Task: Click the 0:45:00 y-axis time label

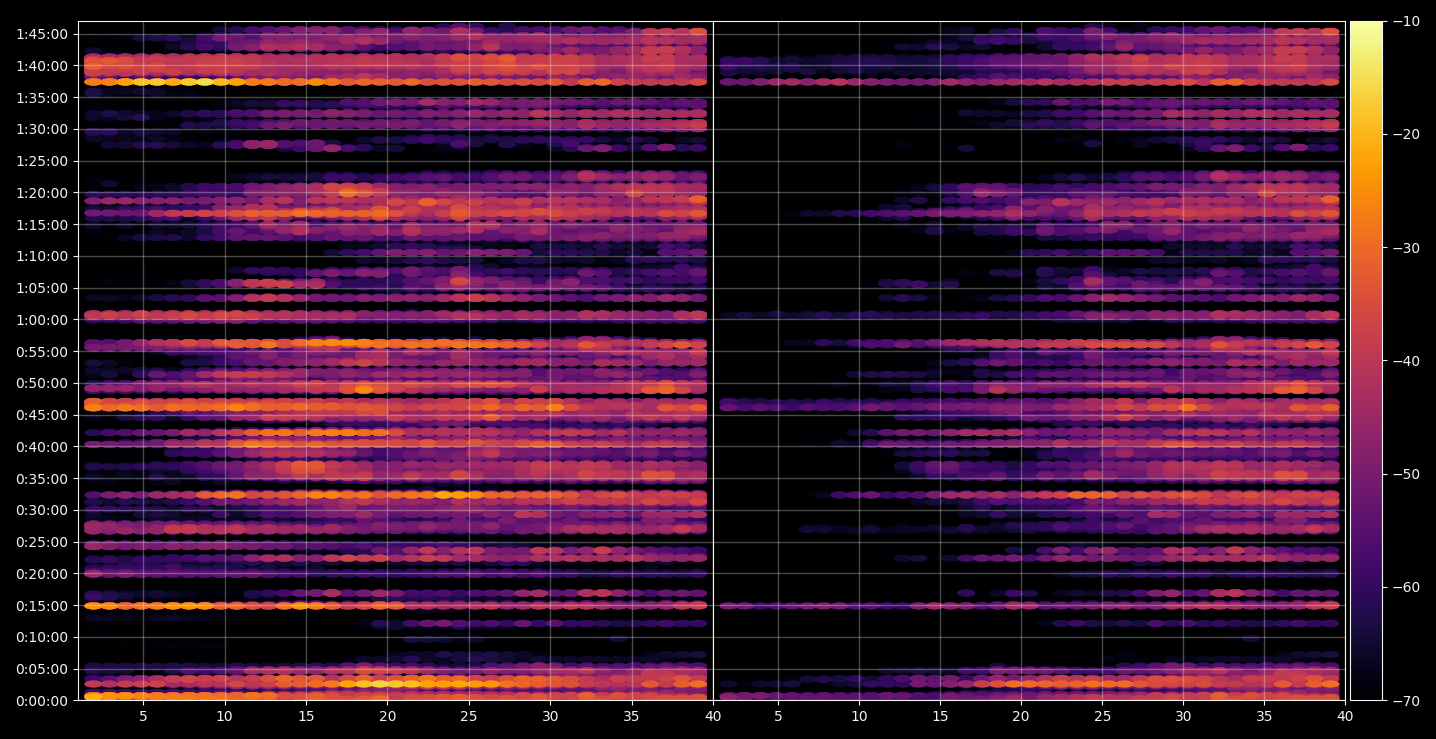Action: (42, 415)
